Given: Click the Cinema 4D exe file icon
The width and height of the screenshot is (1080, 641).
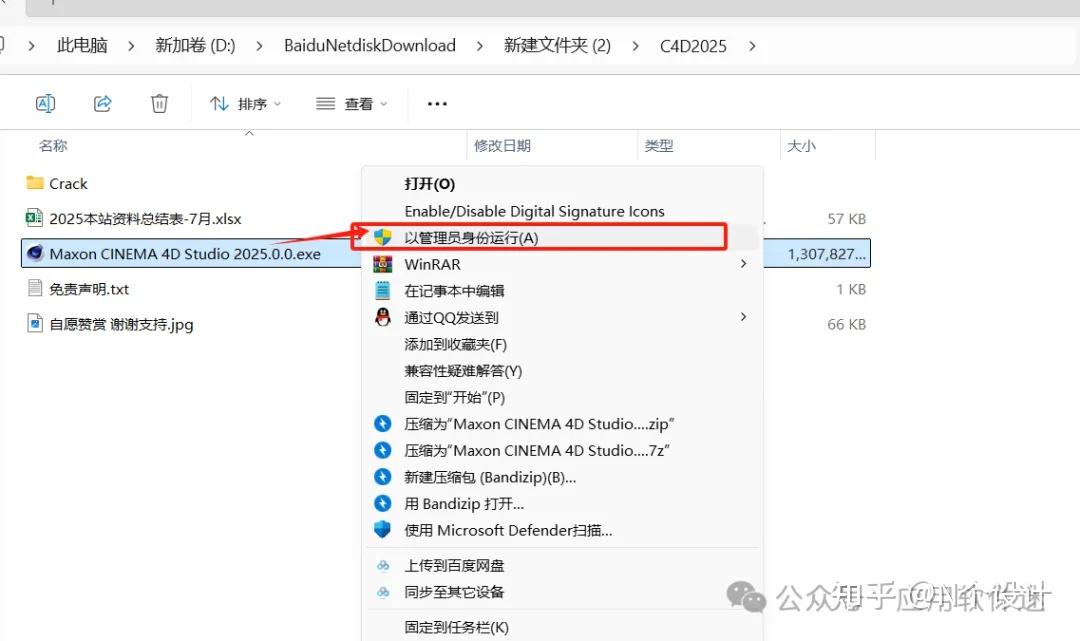Looking at the screenshot, I should pyautogui.click(x=35, y=253).
